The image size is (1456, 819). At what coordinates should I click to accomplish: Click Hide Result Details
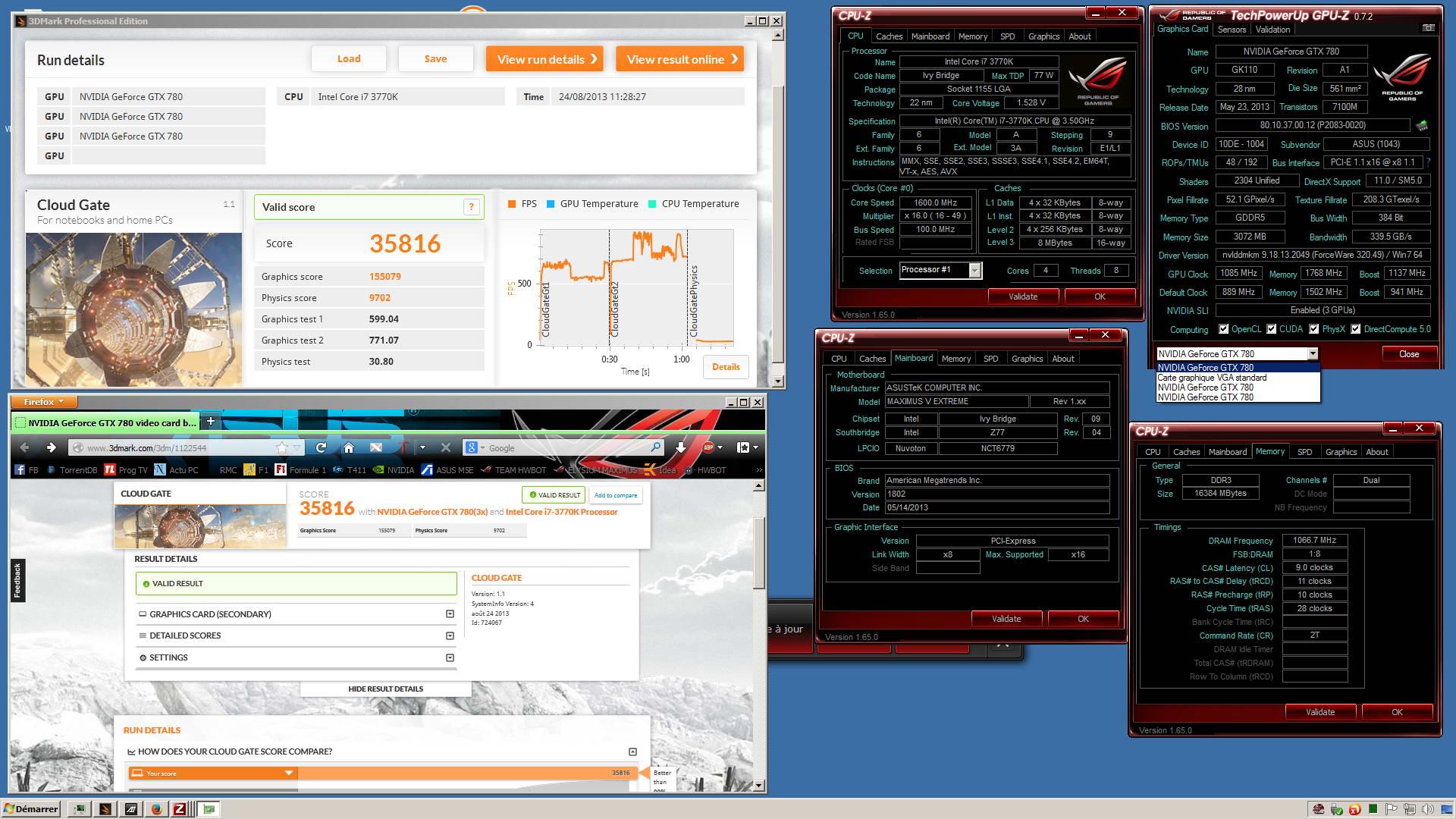385,689
